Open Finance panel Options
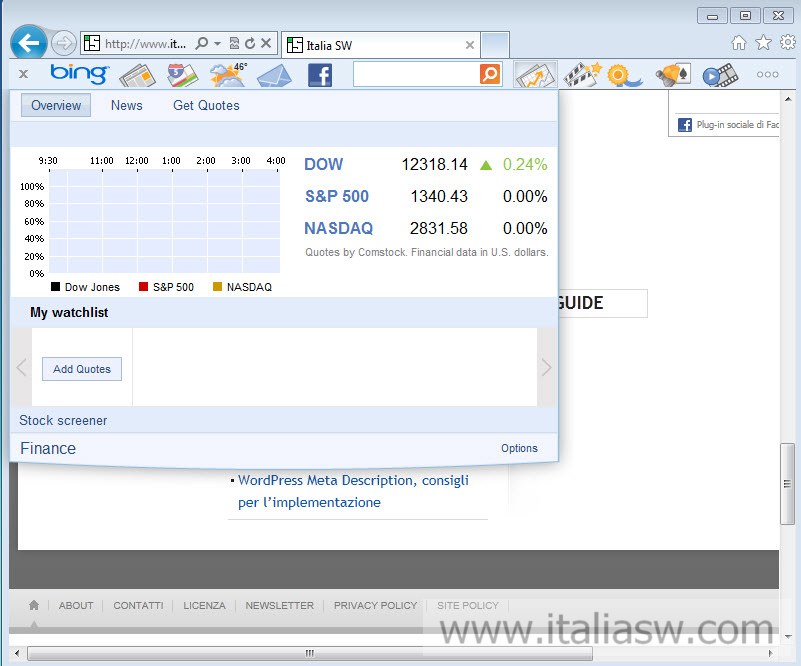Viewport: 801px width, 666px height. tap(520, 448)
